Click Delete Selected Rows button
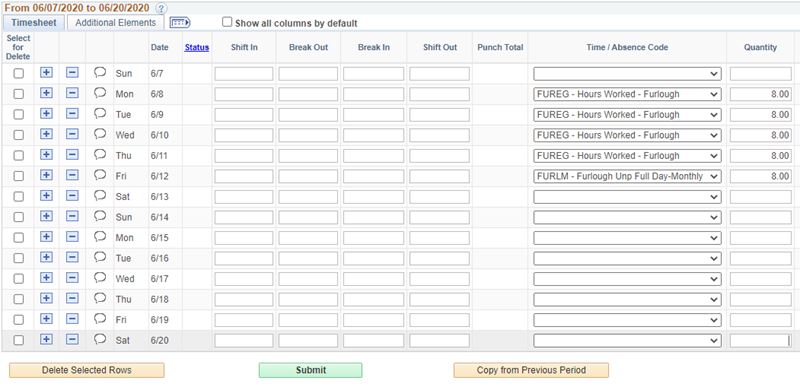Viewport: 800px width, 387px height. 87,370
